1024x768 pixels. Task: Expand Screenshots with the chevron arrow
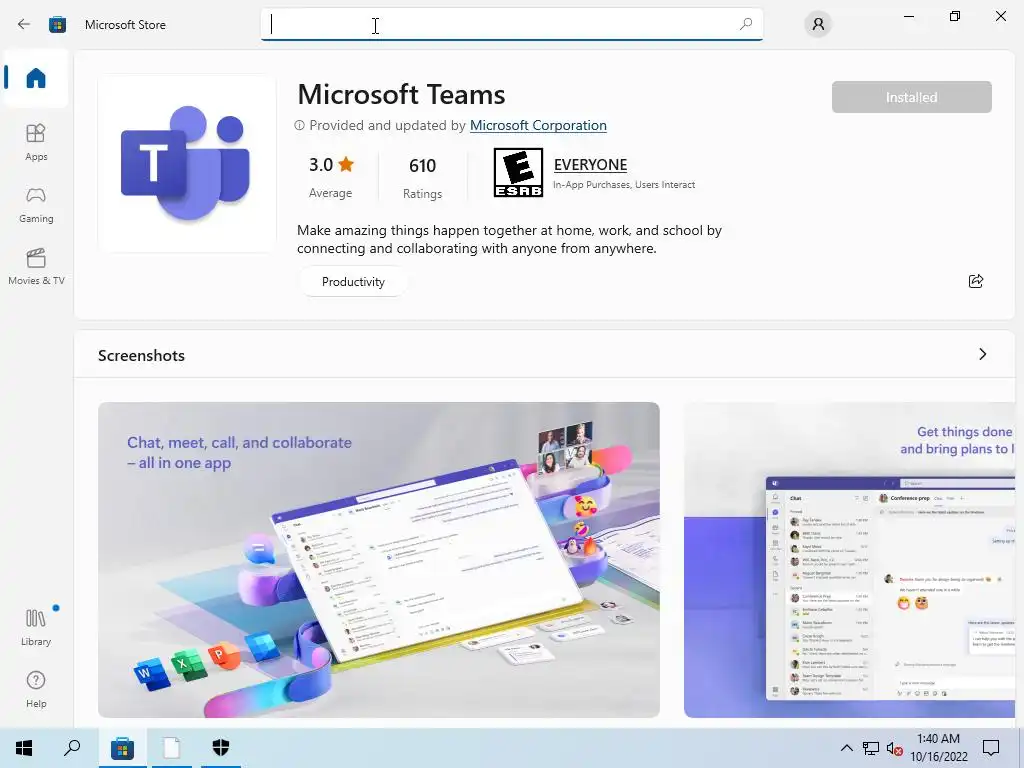pyautogui.click(x=982, y=354)
